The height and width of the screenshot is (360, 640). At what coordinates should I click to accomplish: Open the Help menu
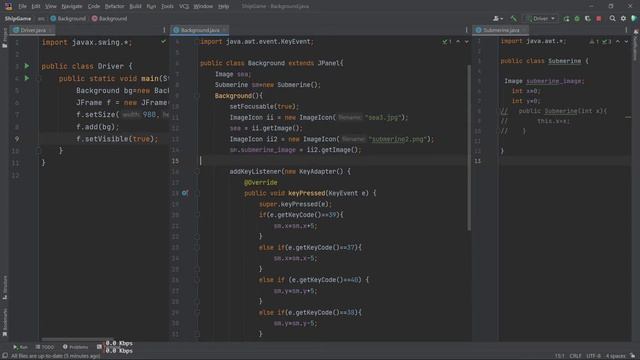223,7
